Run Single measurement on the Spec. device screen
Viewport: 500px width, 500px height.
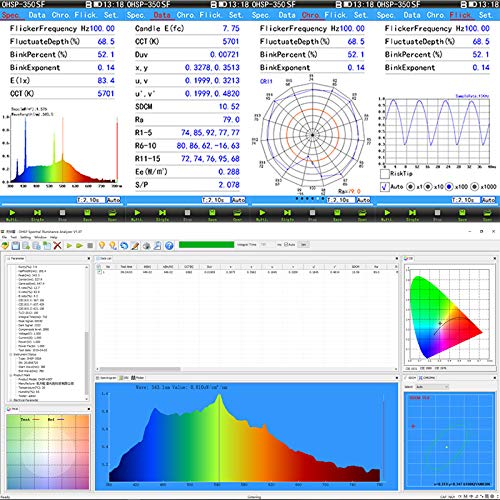tap(37, 215)
